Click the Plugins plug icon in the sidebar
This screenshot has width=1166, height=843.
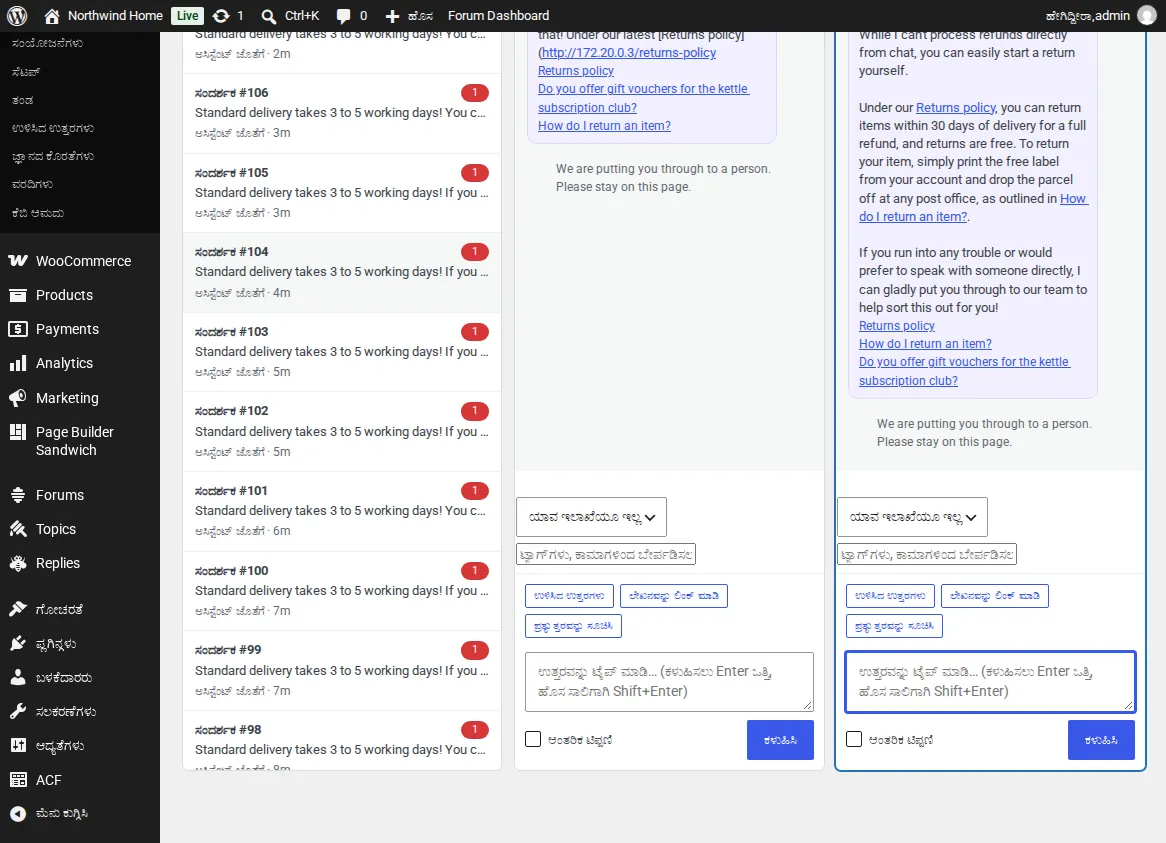tap(18, 644)
